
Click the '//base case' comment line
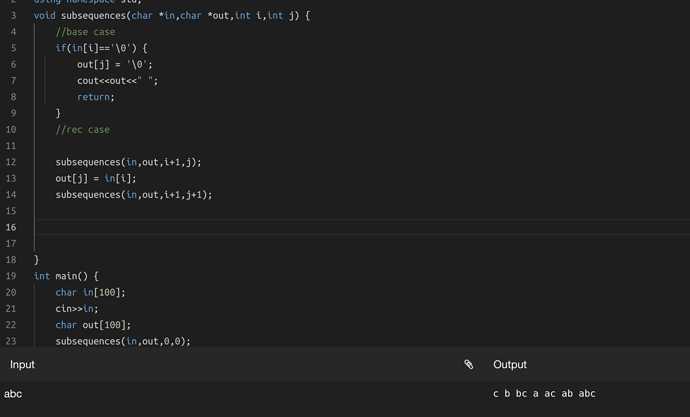click(85, 32)
